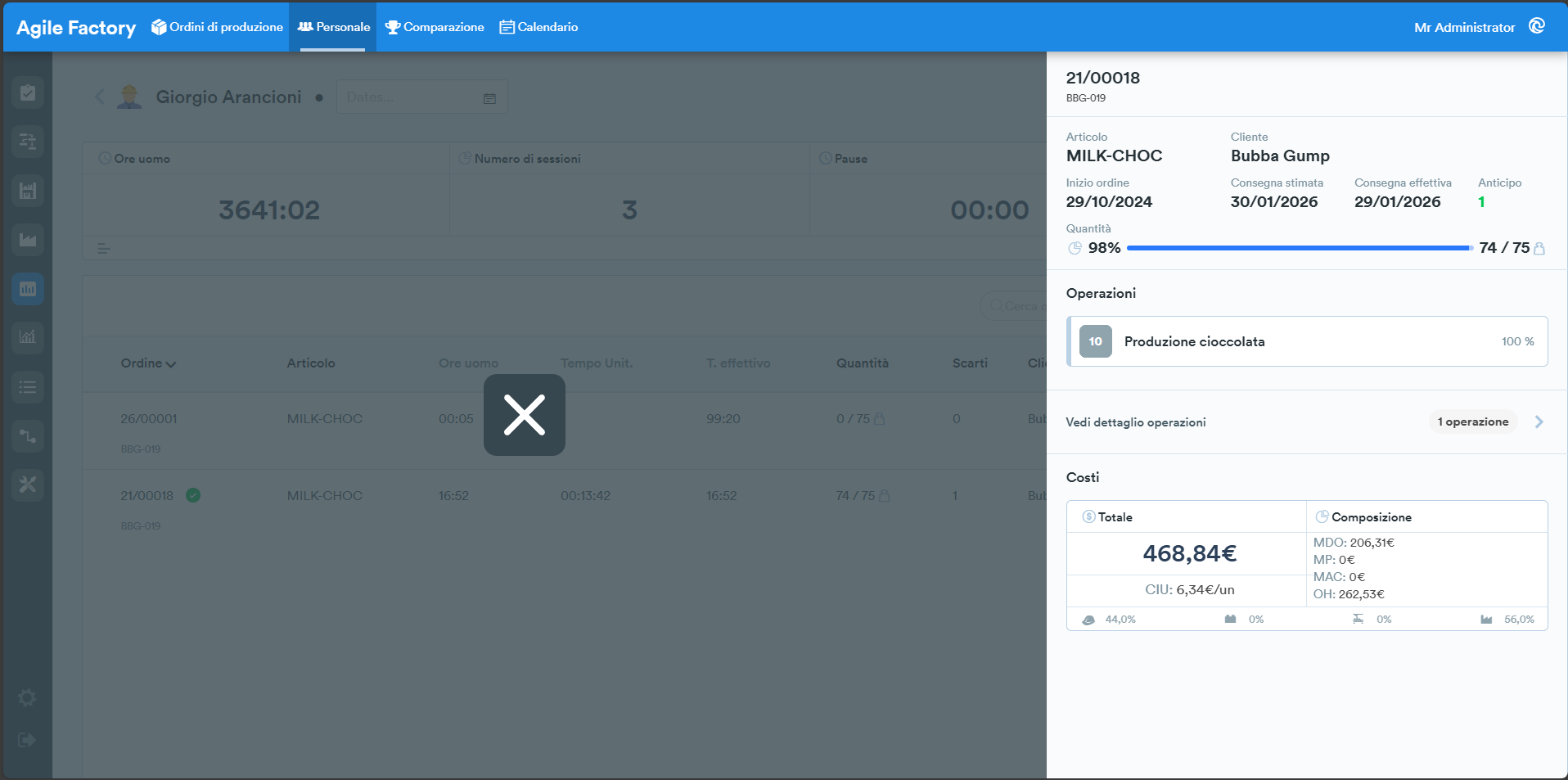The width and height of the screenshot is (1568, 780).
Task: Click the Ore uomo column header
Action: (x=468, y=363)
